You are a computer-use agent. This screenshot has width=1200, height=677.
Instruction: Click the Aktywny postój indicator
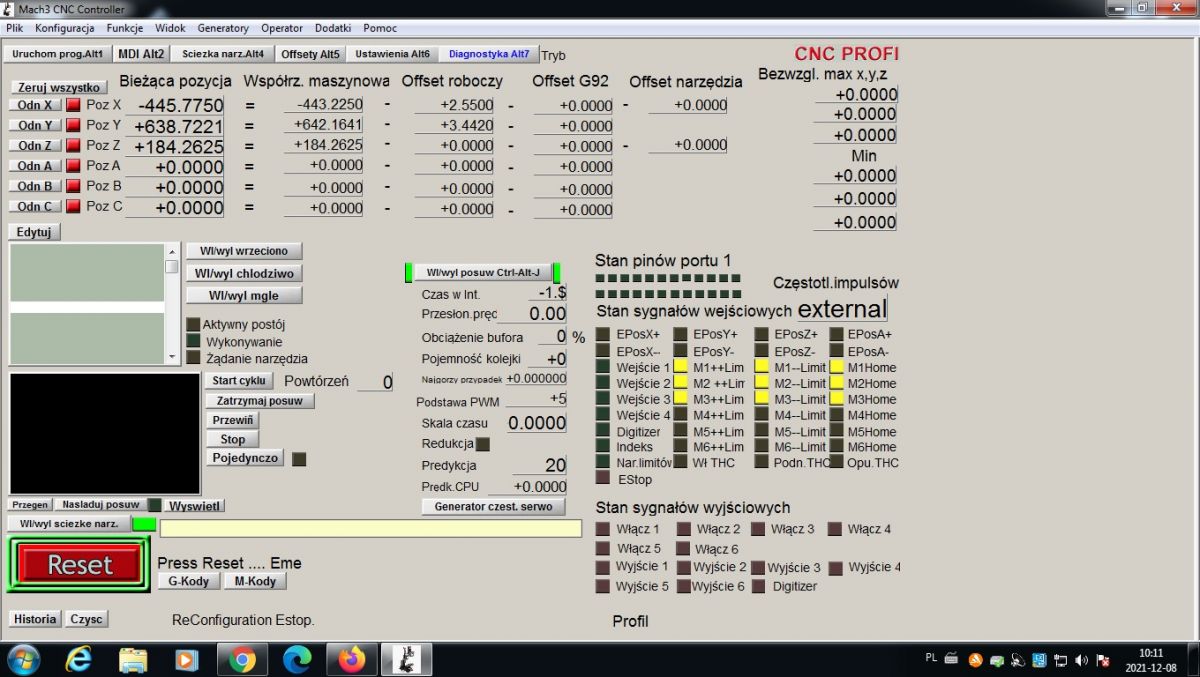[x=194, y=324]
